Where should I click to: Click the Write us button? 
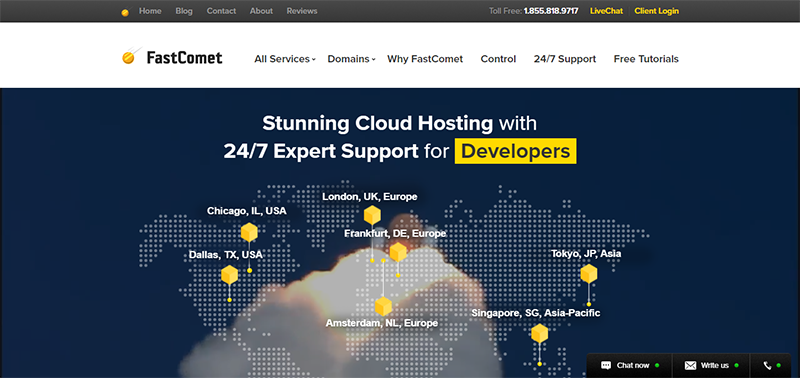(x=711, y=365)
